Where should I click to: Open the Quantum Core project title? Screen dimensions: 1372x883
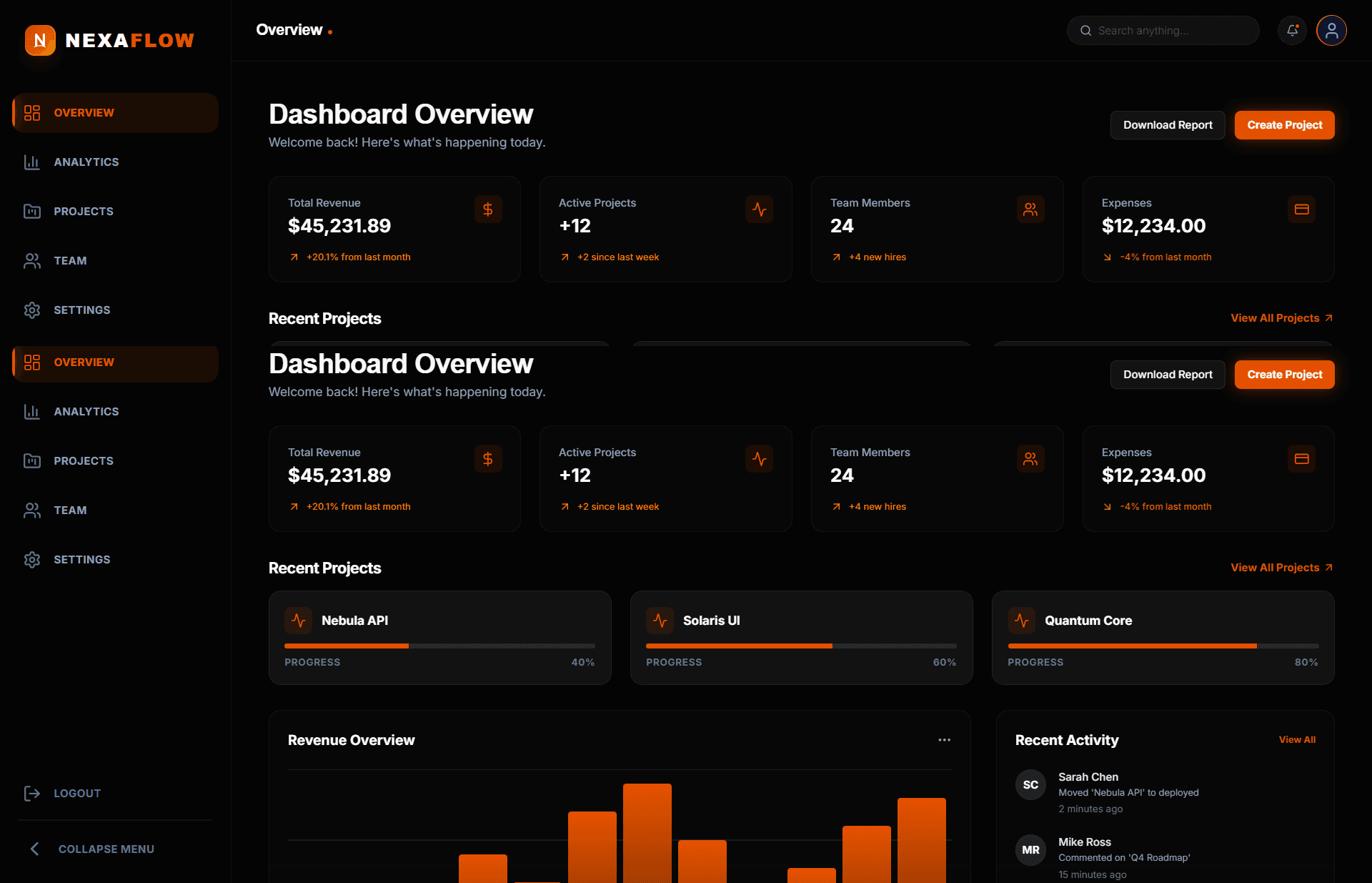tap(1088, 621)
